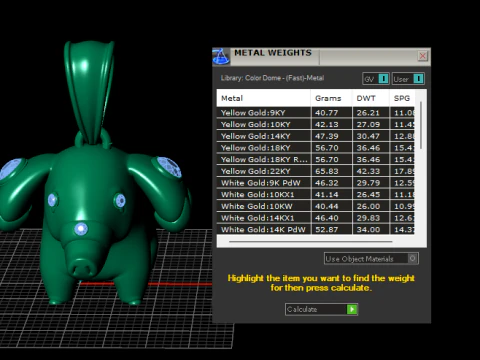480x360 pixels.
Task: Select the White Gold:9K PdW row
Action: (x=315, y=183)
